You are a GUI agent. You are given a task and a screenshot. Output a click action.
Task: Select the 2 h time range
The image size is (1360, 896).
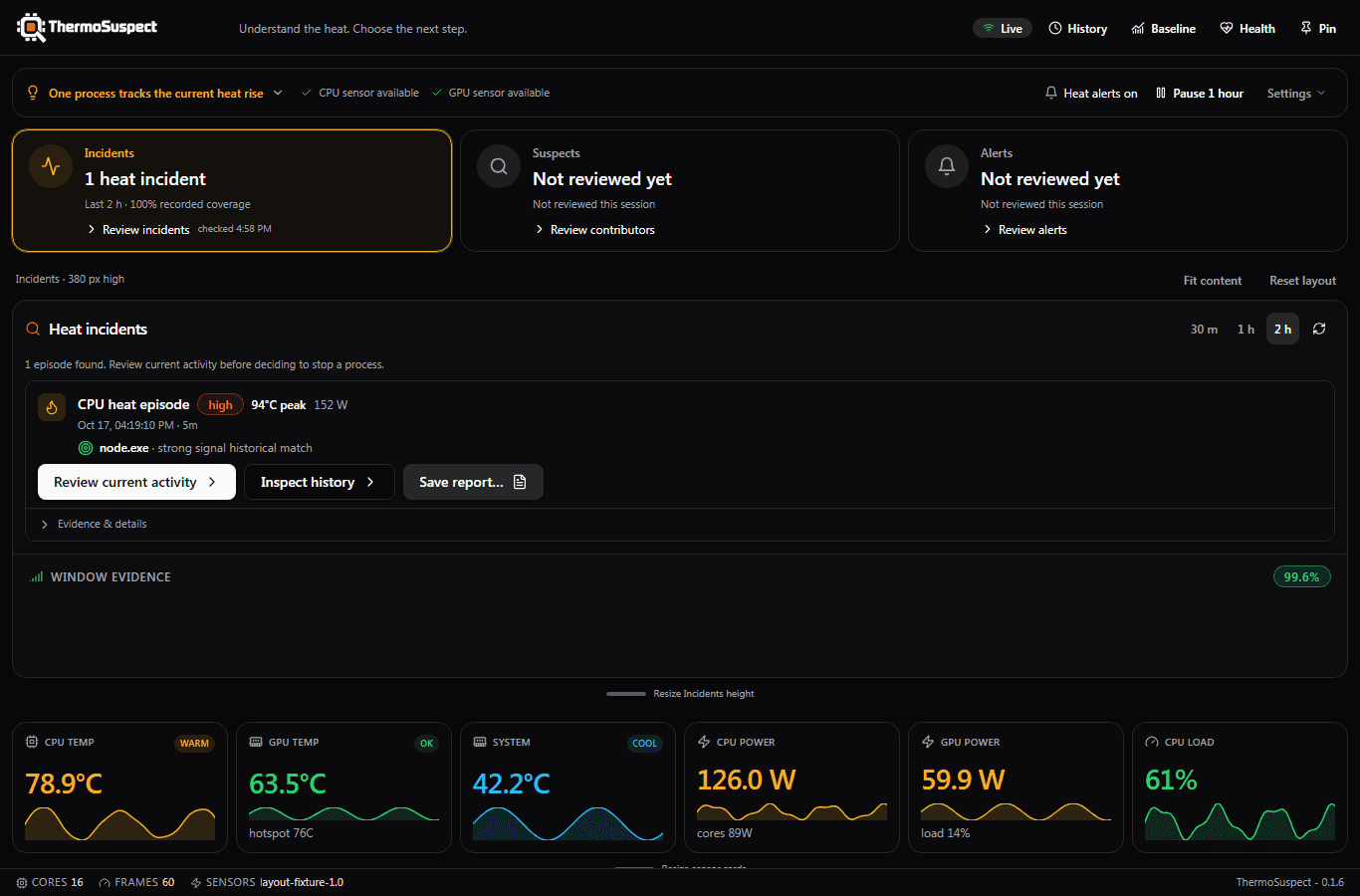[1282, 329]
